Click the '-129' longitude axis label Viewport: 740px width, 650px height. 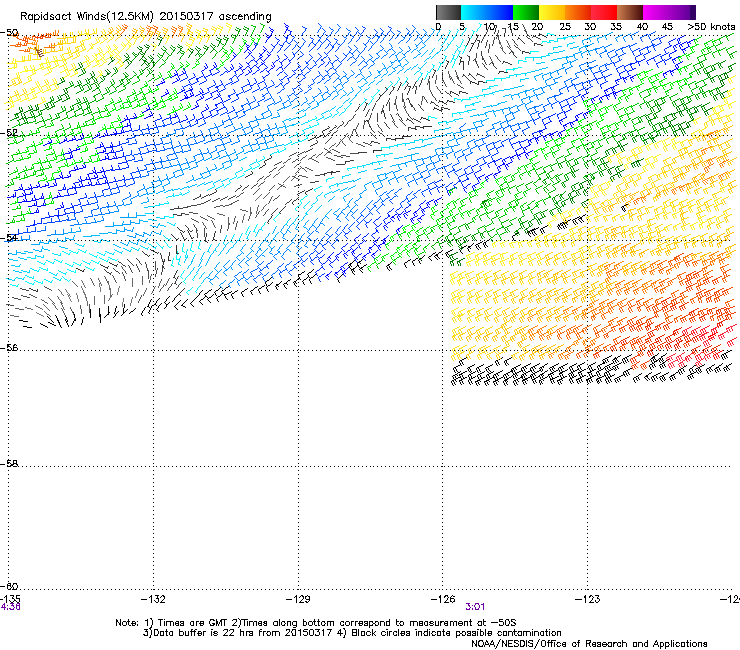tap(298, 599)
